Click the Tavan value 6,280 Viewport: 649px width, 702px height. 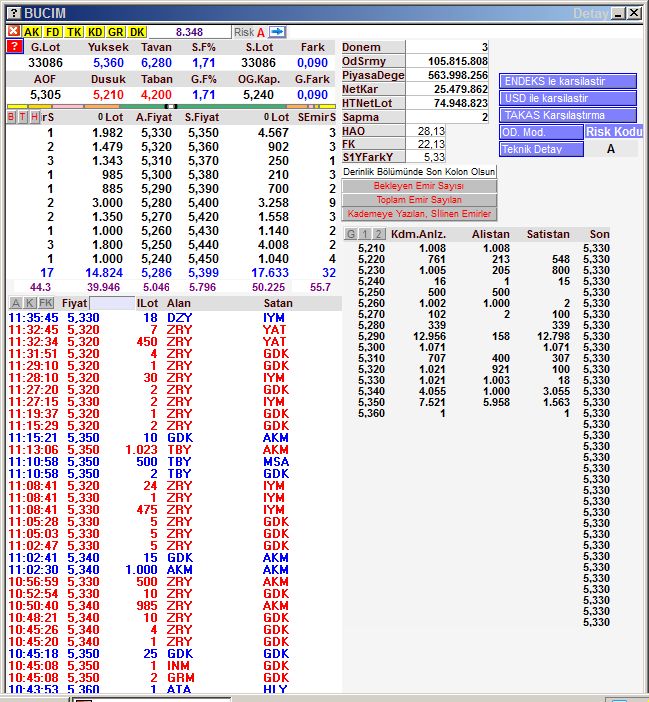pyautogui.click(x=156, y=63)
